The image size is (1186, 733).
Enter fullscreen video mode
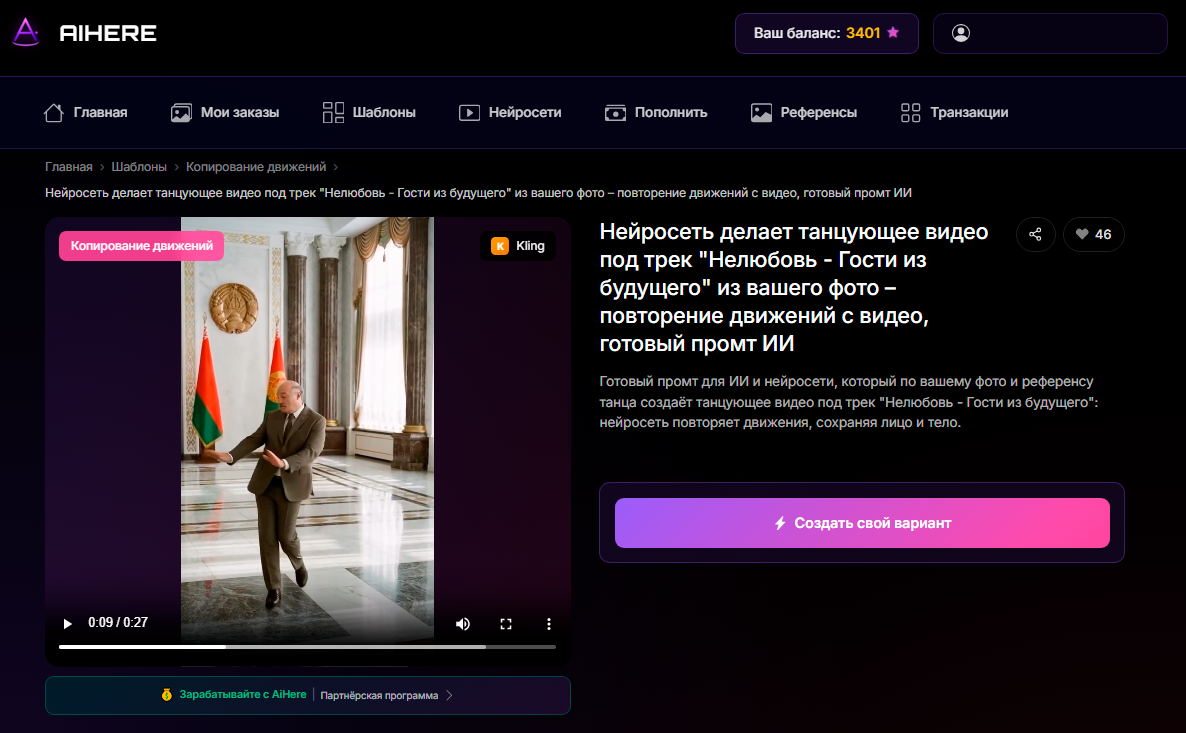(x=506, y=623)
